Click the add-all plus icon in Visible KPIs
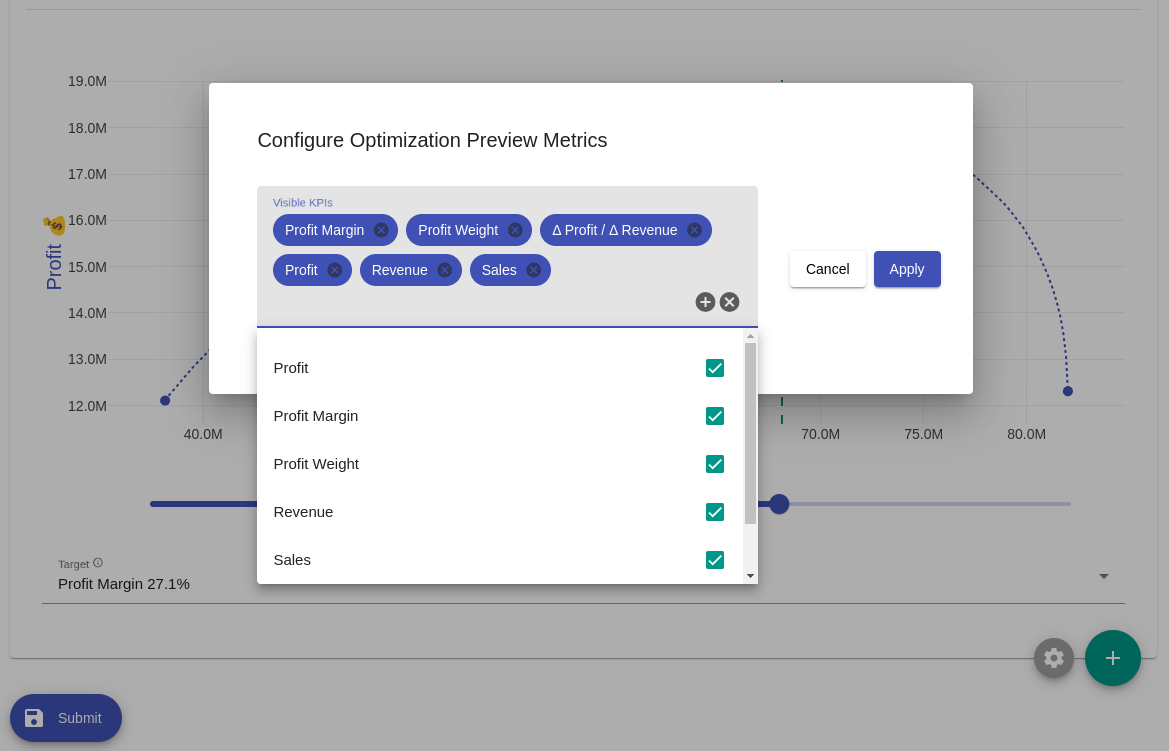Viewport: 1169px width, 751px height. pyautogui.click(x=705, y=302)
